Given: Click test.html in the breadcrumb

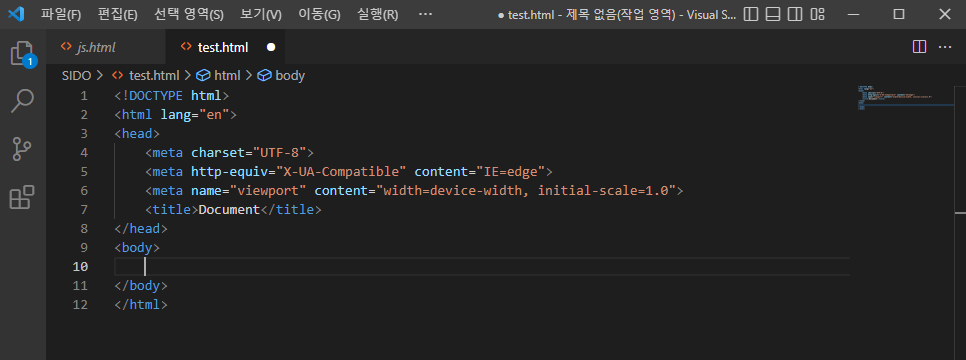Looking at the screenshot, I should coord(154,76).
